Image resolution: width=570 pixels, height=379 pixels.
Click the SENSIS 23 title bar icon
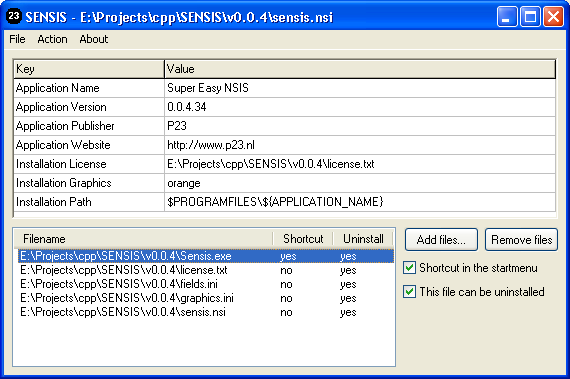coord(14,16)
